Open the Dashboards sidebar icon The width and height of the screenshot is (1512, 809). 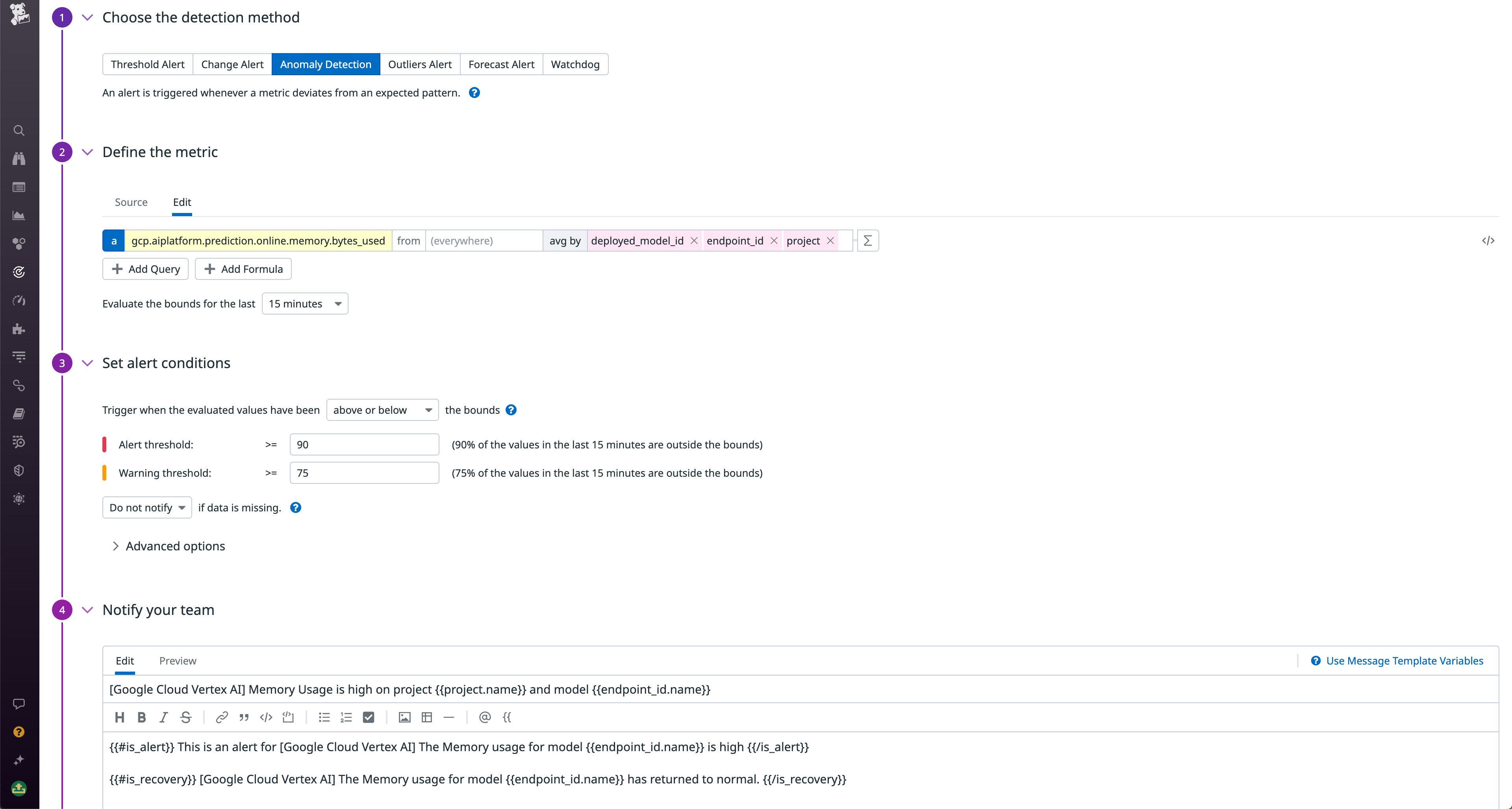point(19,187)
